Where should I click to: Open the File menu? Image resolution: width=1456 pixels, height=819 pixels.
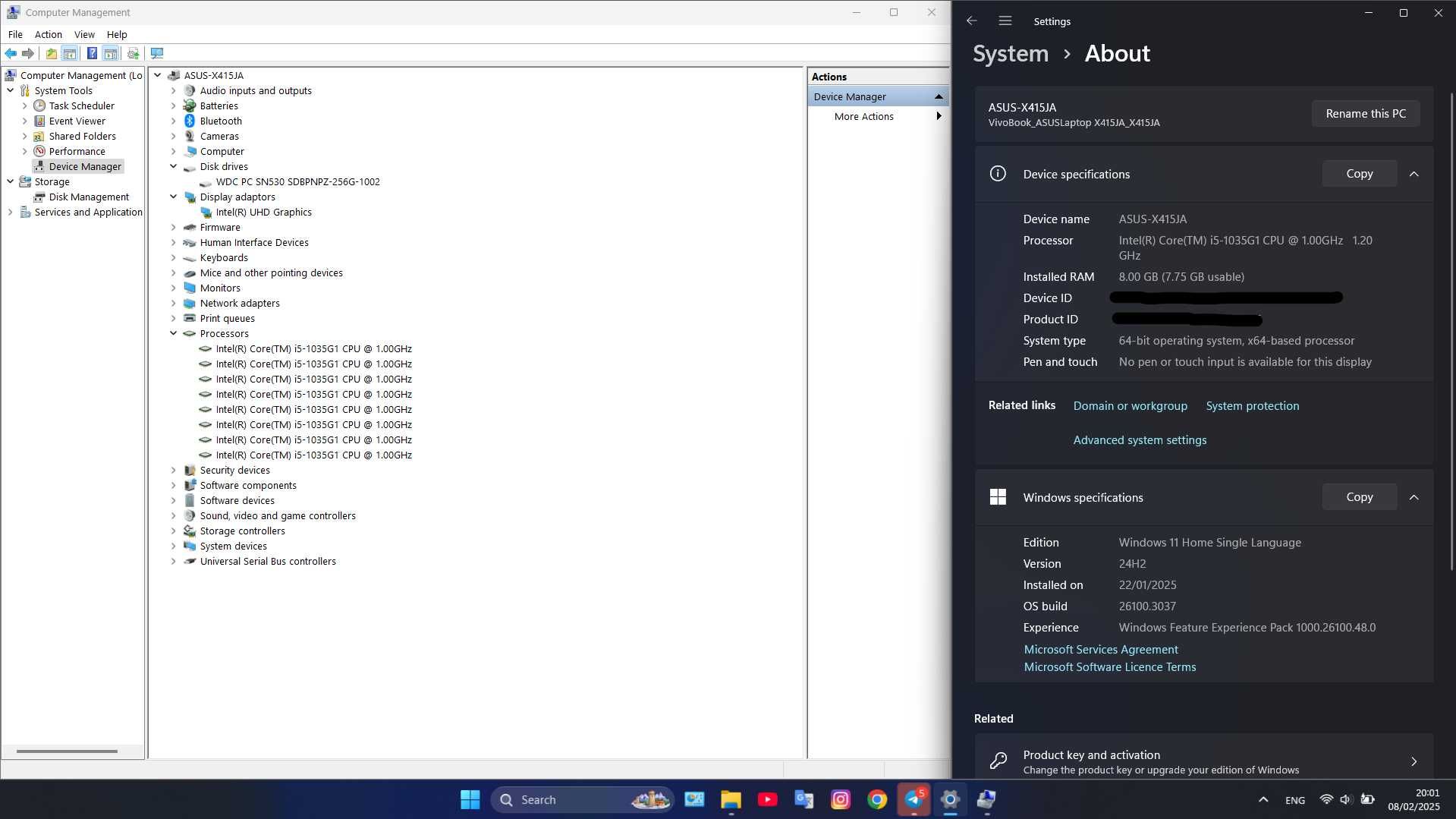click(x=15, y=34)
